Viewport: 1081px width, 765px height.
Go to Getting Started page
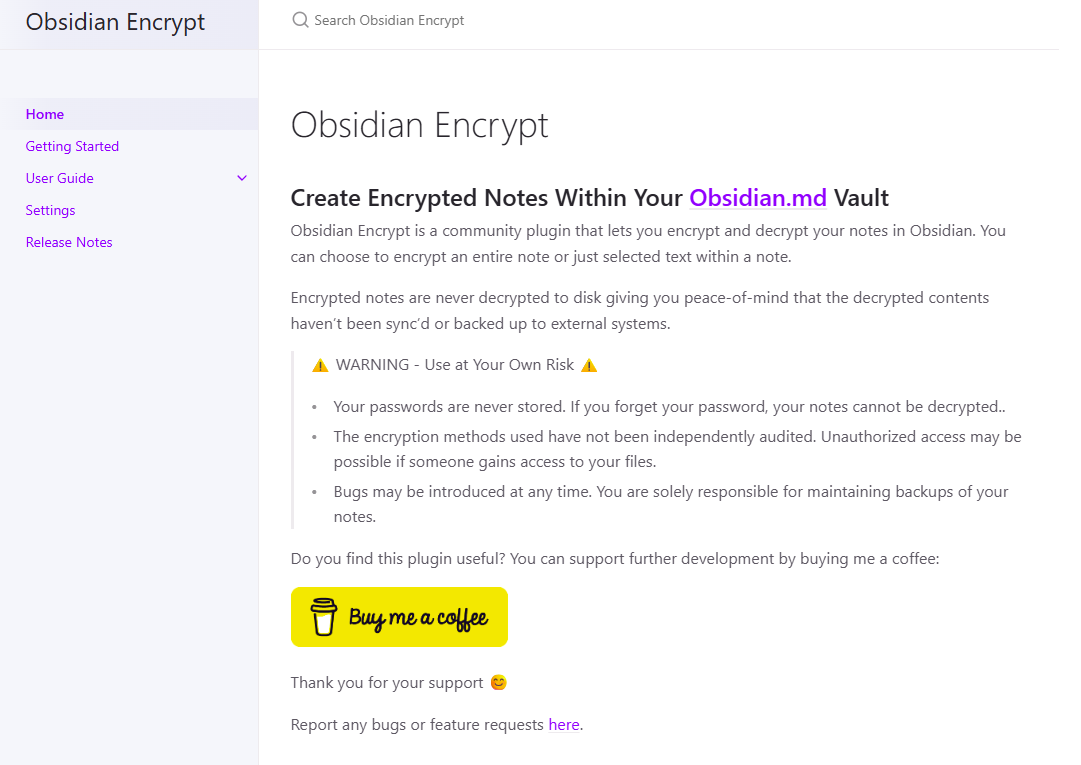[x=72, y=146]
